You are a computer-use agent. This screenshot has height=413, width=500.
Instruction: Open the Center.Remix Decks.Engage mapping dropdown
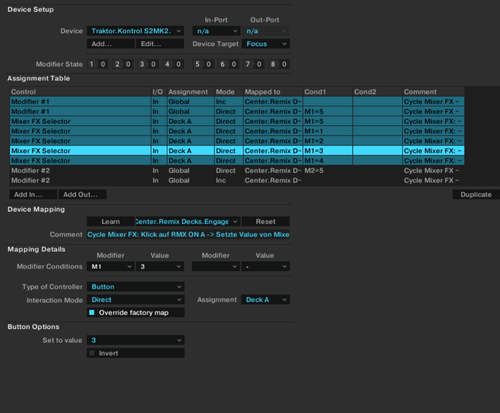(187, 221)
